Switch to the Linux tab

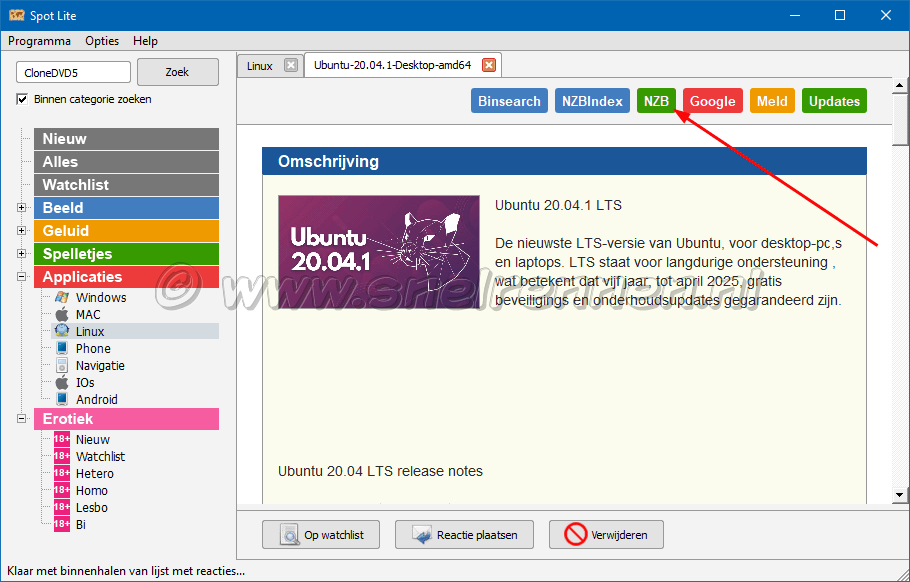[260, 66]
